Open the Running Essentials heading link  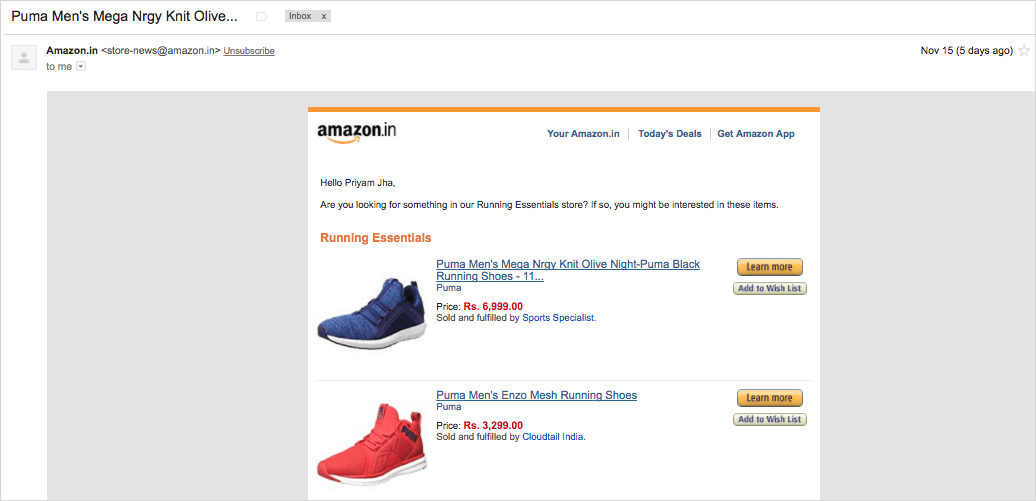(x=376, y=238)
